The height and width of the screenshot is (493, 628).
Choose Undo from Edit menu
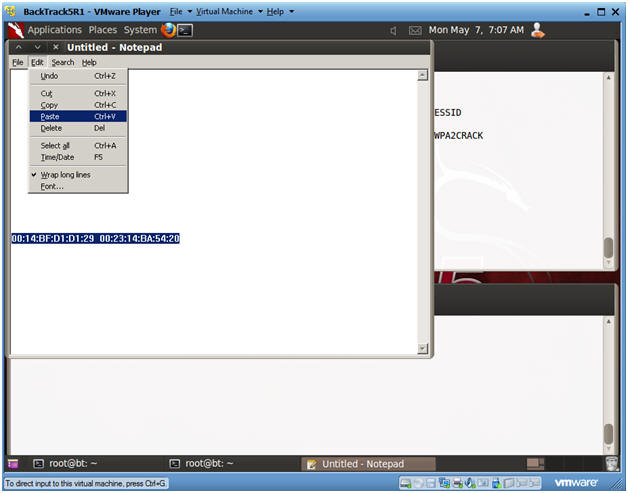[78, 76]
